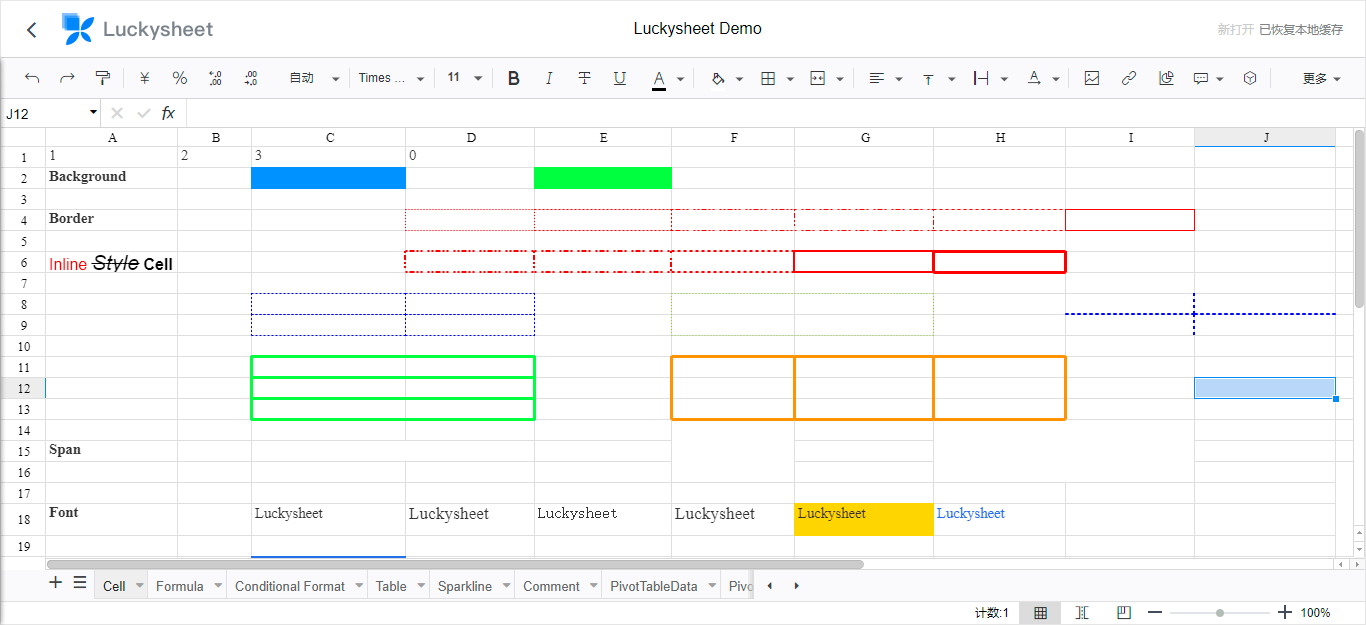Set text rotation

[x=1034, y=78]
